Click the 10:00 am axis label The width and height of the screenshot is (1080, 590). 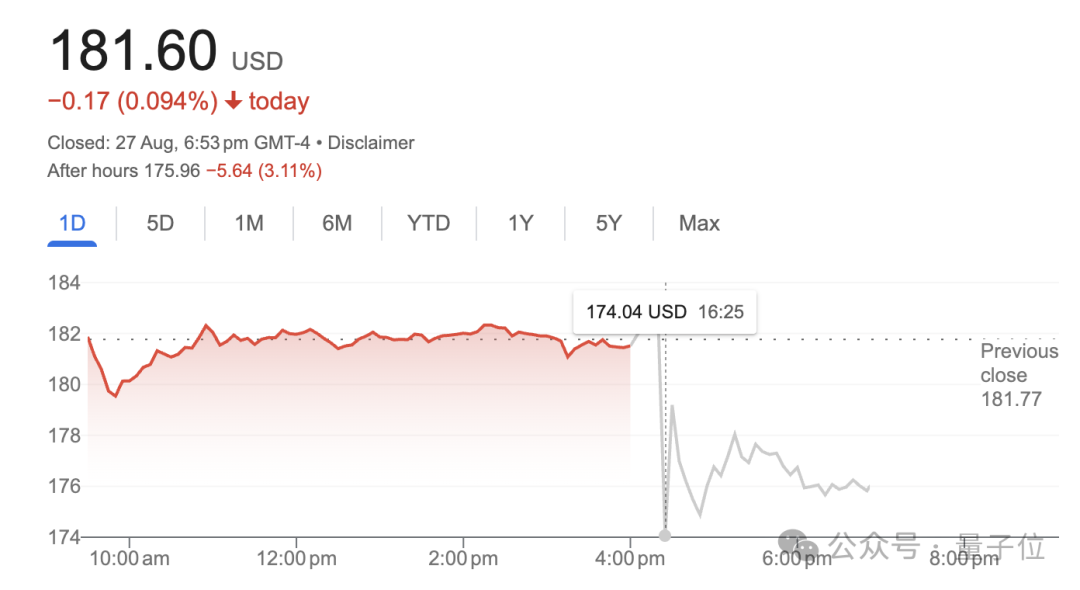[129, 558]
